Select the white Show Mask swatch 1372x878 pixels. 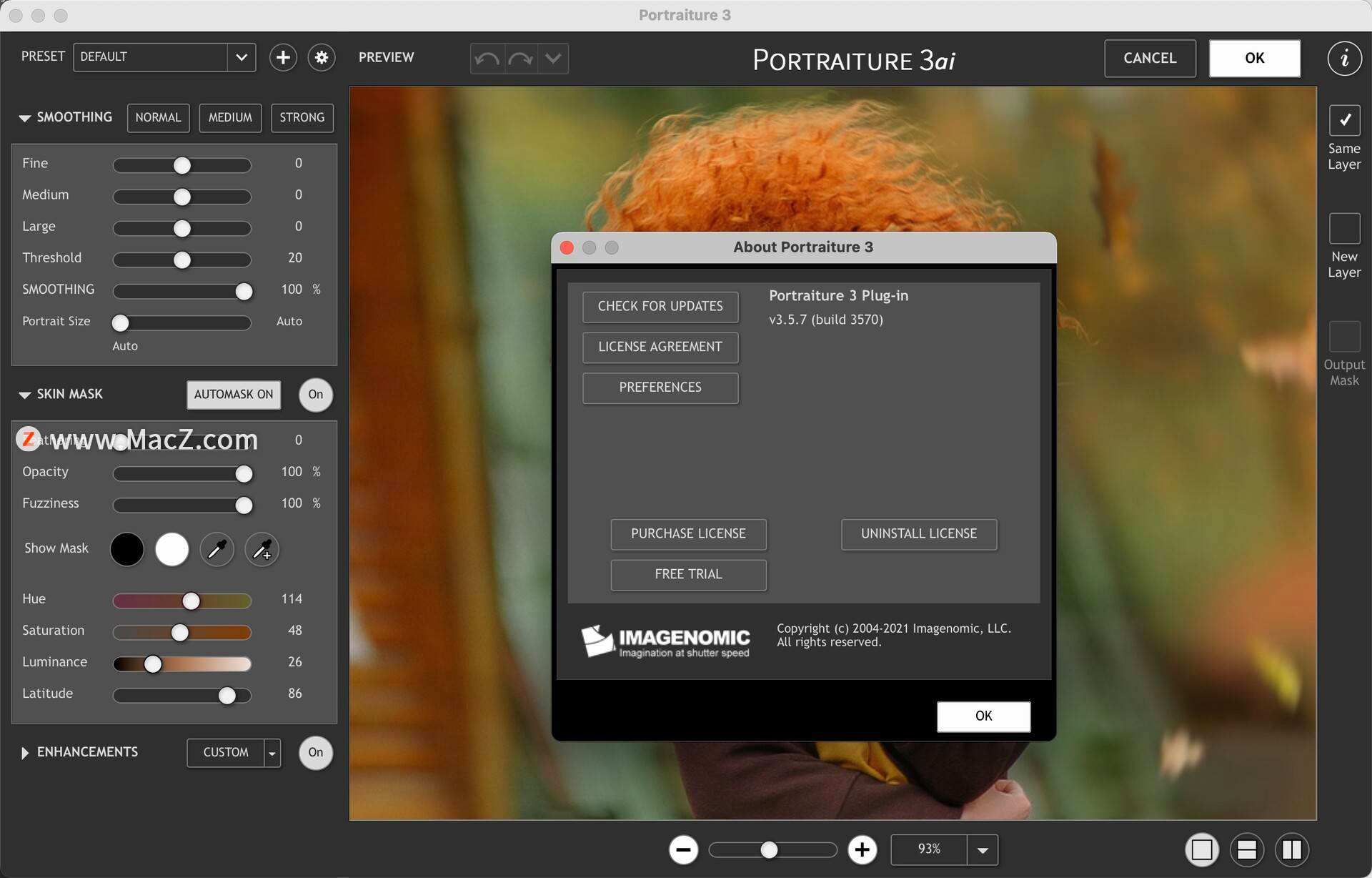pos(171,549)
